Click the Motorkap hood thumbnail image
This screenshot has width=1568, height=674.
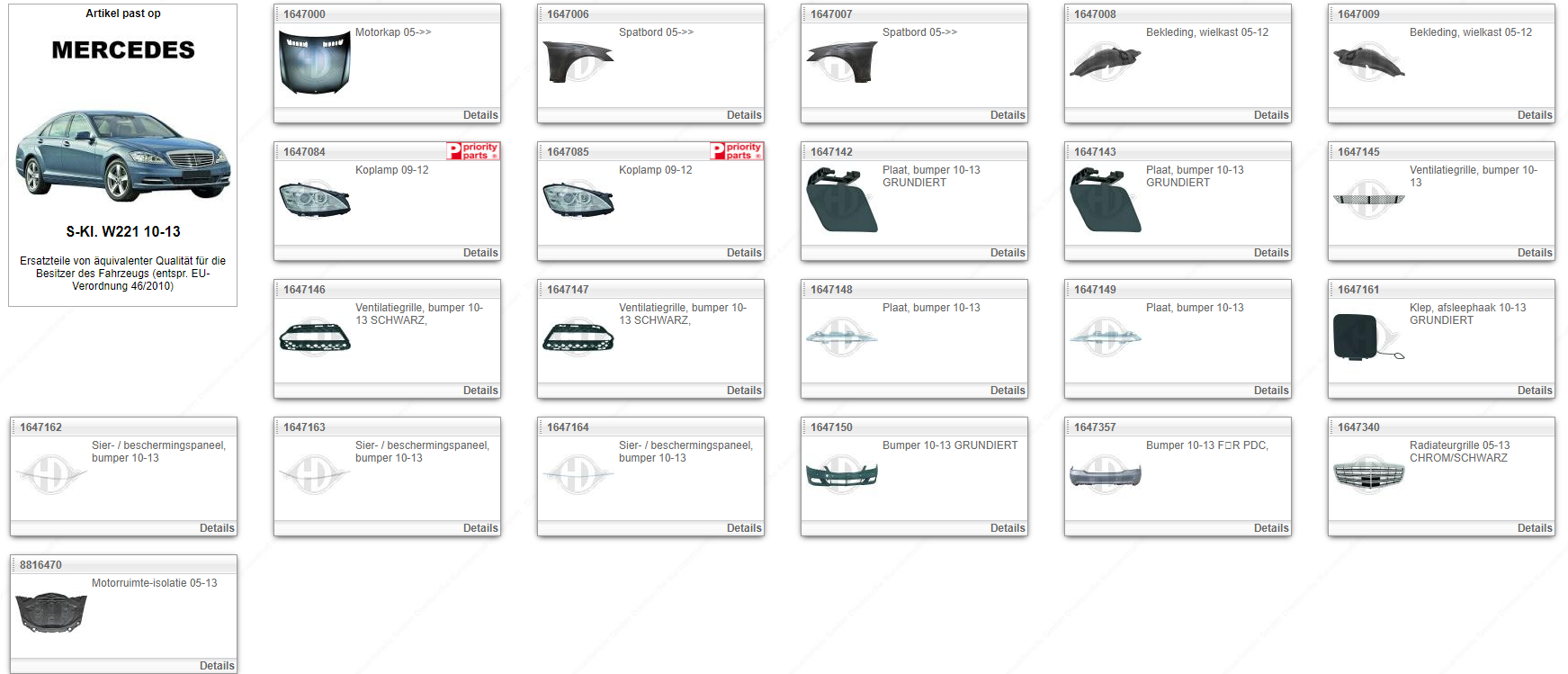[315, 63]
